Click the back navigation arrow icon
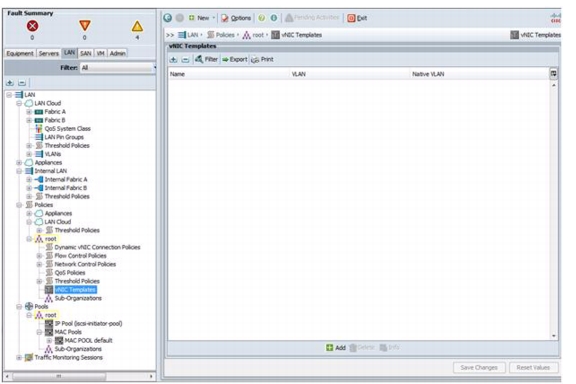This screenshot has width=576, height=384. coord(168,18)
